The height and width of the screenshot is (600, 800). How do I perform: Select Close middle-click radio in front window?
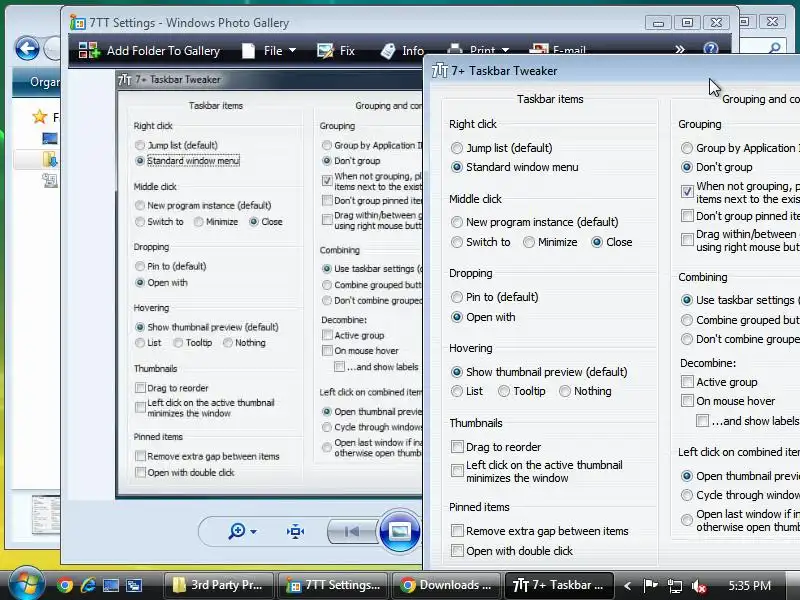coord(597,242)
